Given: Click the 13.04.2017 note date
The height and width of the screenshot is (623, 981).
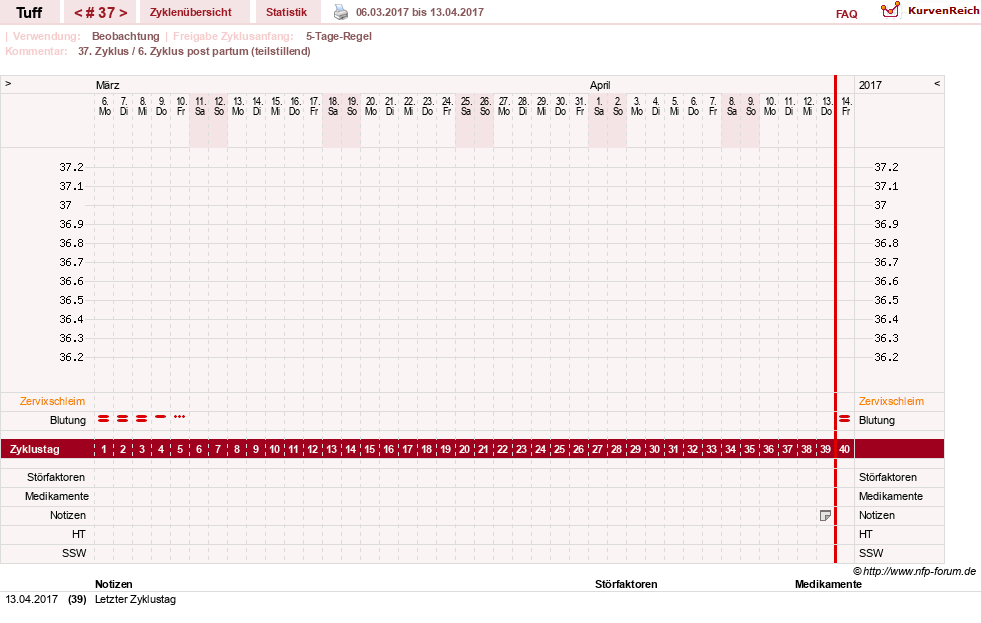Looking at the screenshot, I should click(x=31, y=599).
